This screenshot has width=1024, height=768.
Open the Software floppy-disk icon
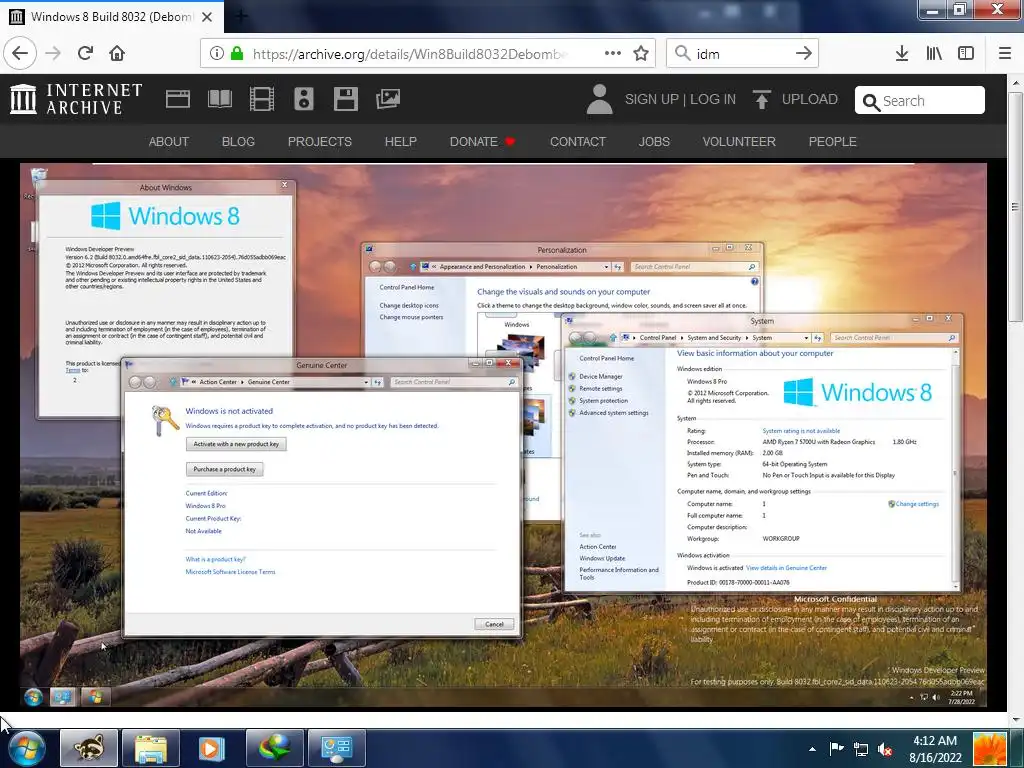(x=345, y=99)
